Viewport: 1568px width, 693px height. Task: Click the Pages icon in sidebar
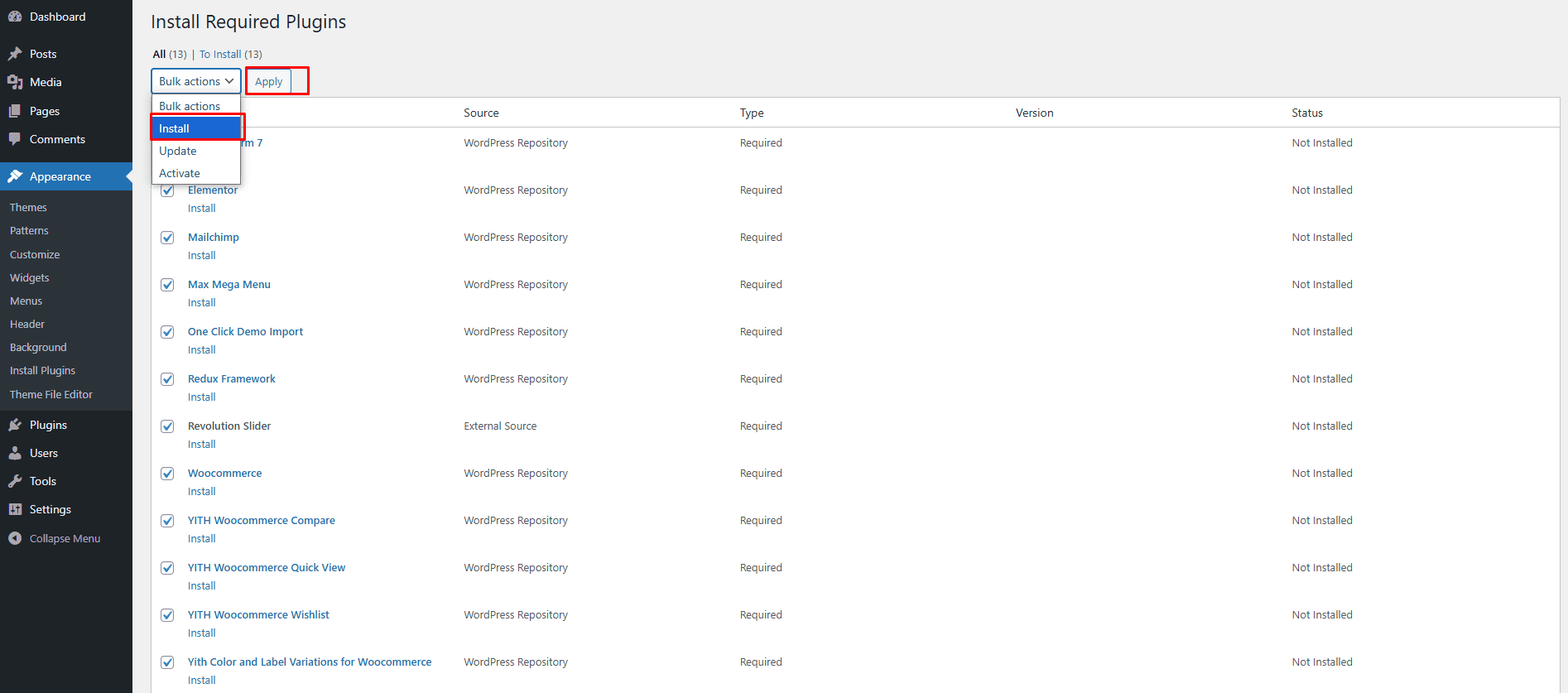[15, 111]
